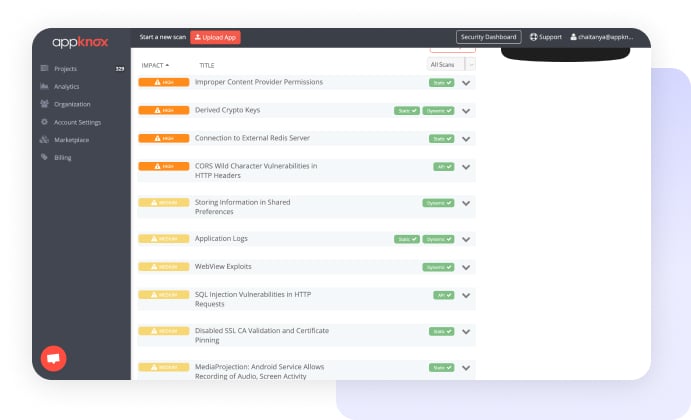Click the Billing tag icon
Screen dimensions: 691x420
44,157
